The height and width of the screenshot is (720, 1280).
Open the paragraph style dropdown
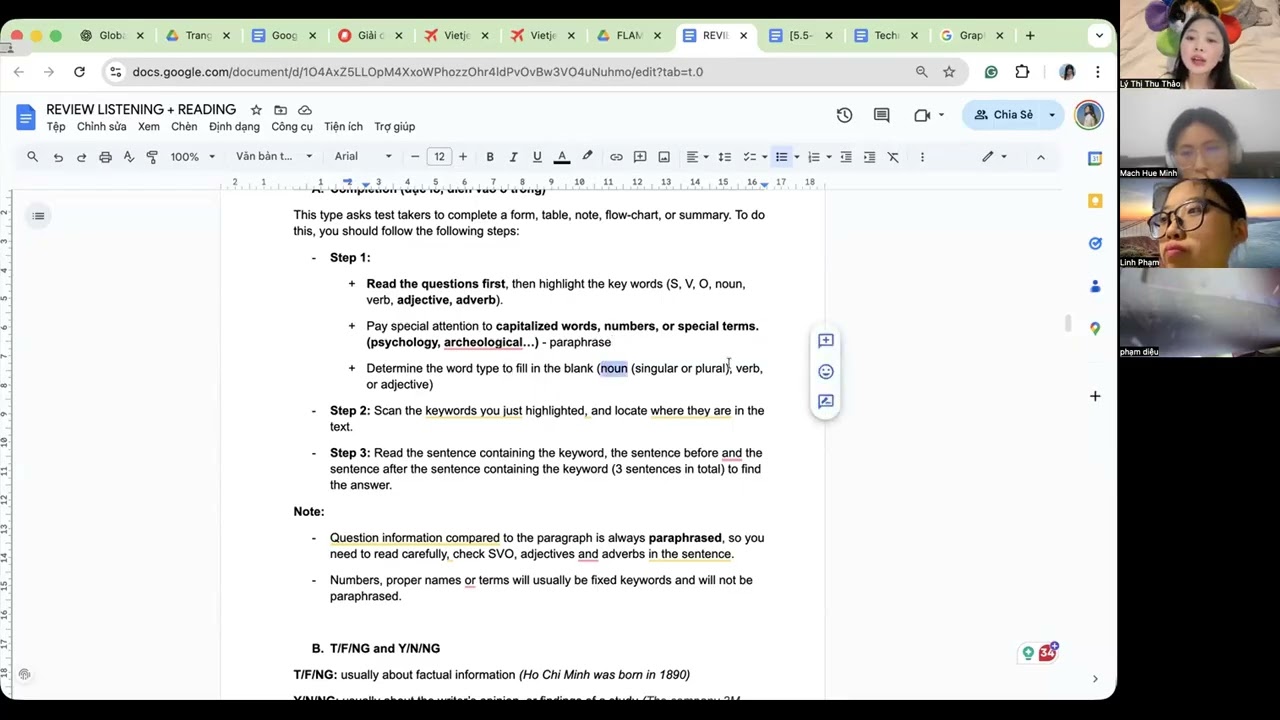point(274,157)
